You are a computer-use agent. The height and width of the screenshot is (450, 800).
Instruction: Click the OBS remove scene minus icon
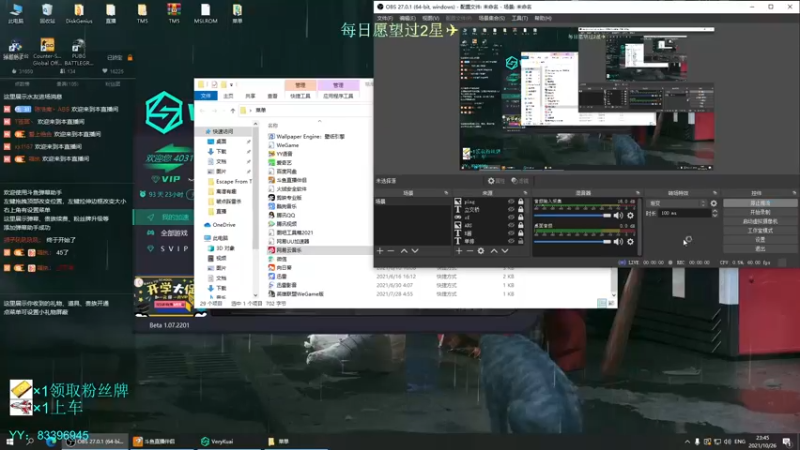tap(391, 251)
